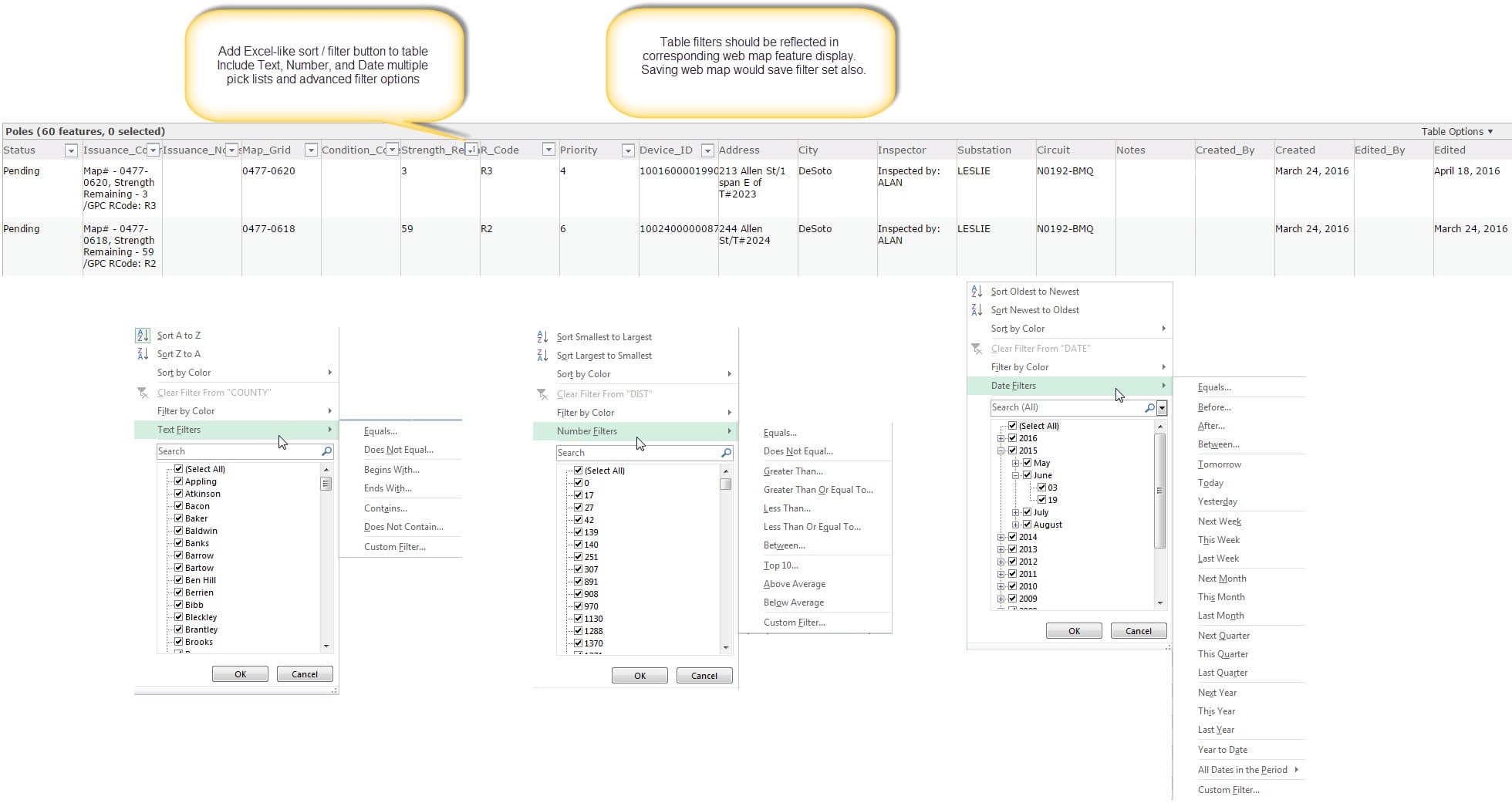This screenshot has width=1512, height=810.
Task: Click the Sort Oldest to Newest icon
Action: pos(977,292)
